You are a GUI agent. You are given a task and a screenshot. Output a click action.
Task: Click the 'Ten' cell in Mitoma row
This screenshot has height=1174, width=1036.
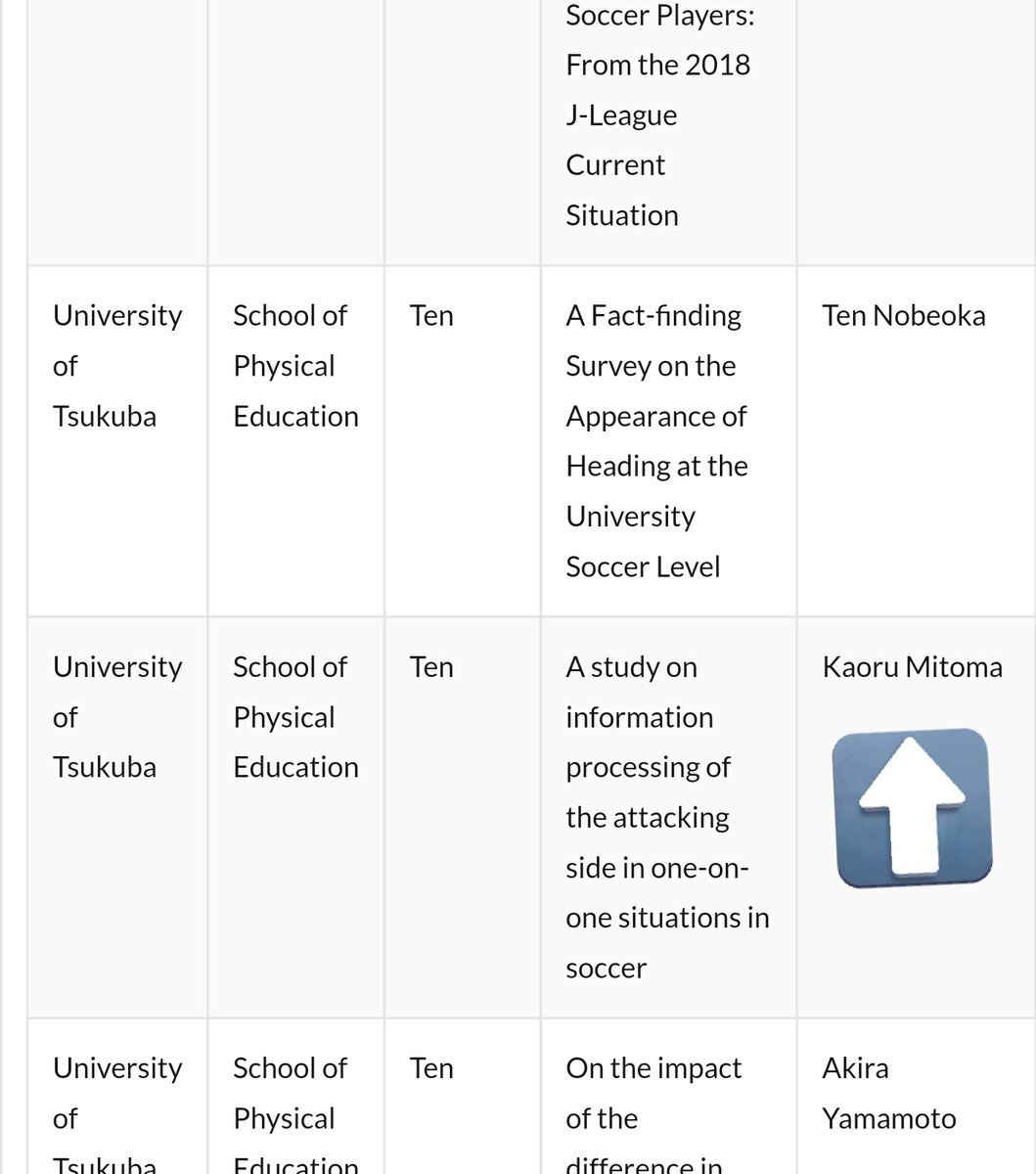pyautogui.click(x=431, y=667)
